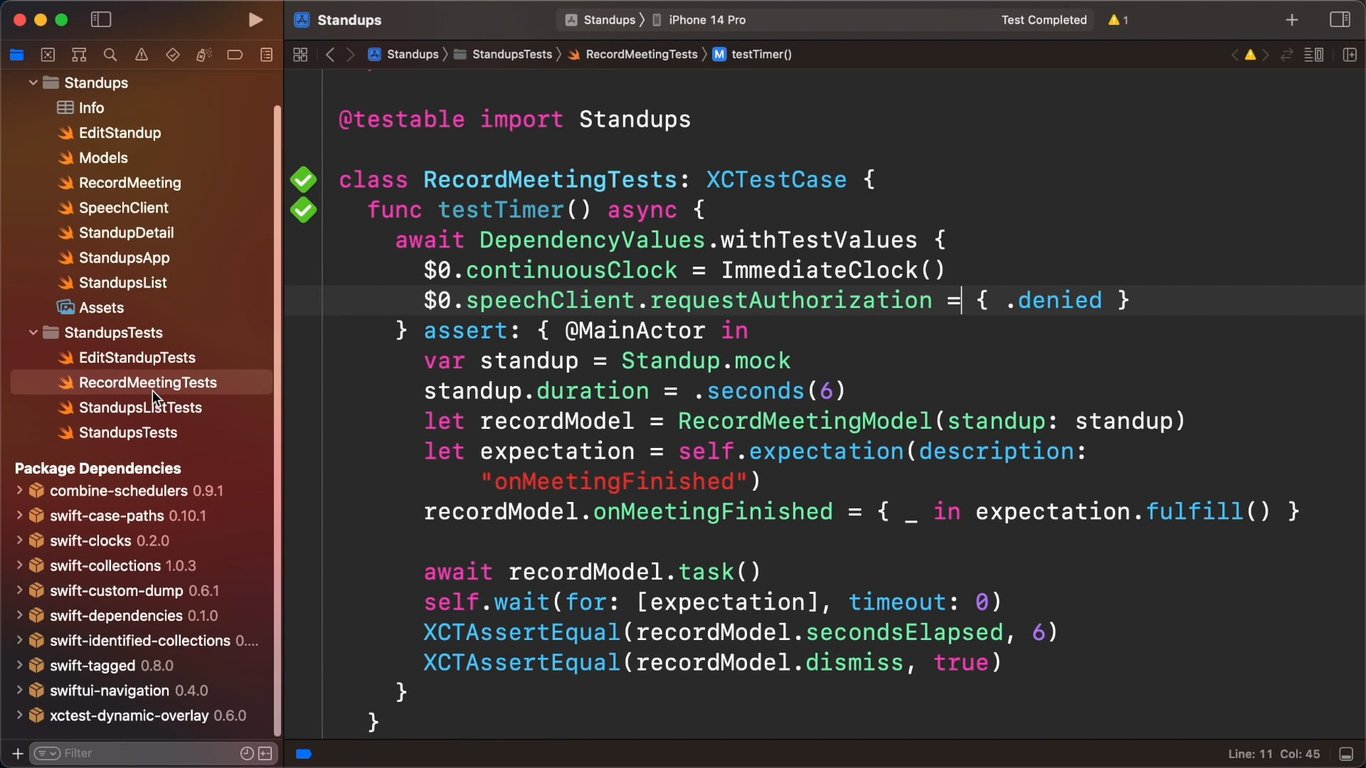Rerun RecordMeetingTests class via green checkmark

point(303,180)
